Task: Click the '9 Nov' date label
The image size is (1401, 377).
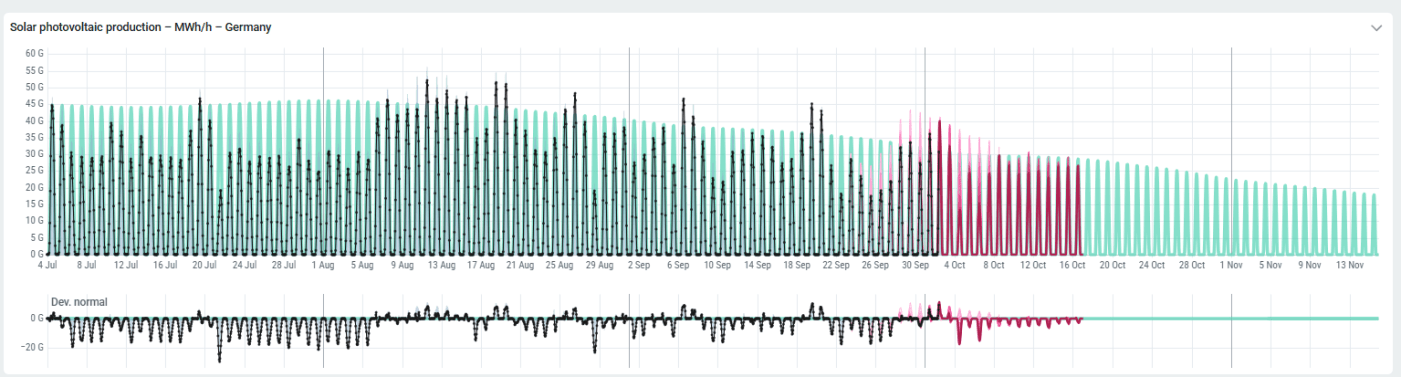Action: 1310,266
